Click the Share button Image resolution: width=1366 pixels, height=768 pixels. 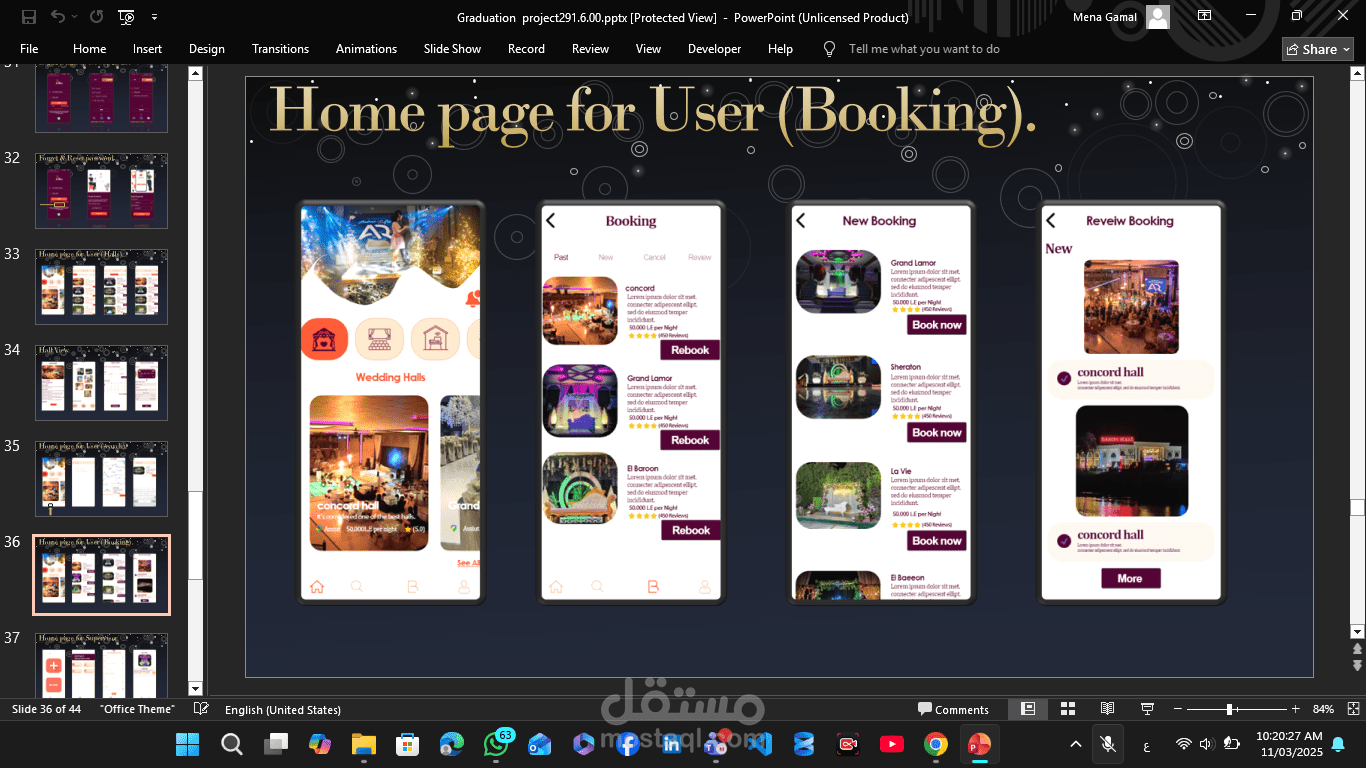coord(1317,49)
